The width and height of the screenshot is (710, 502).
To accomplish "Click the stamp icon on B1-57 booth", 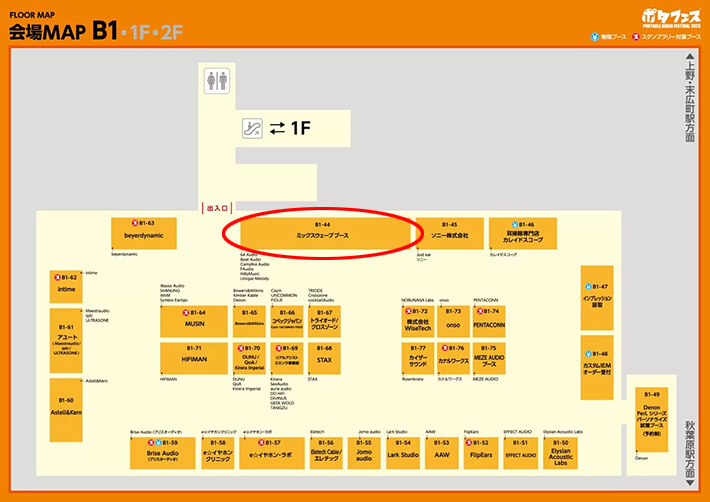I will click(x=261, y=442).
